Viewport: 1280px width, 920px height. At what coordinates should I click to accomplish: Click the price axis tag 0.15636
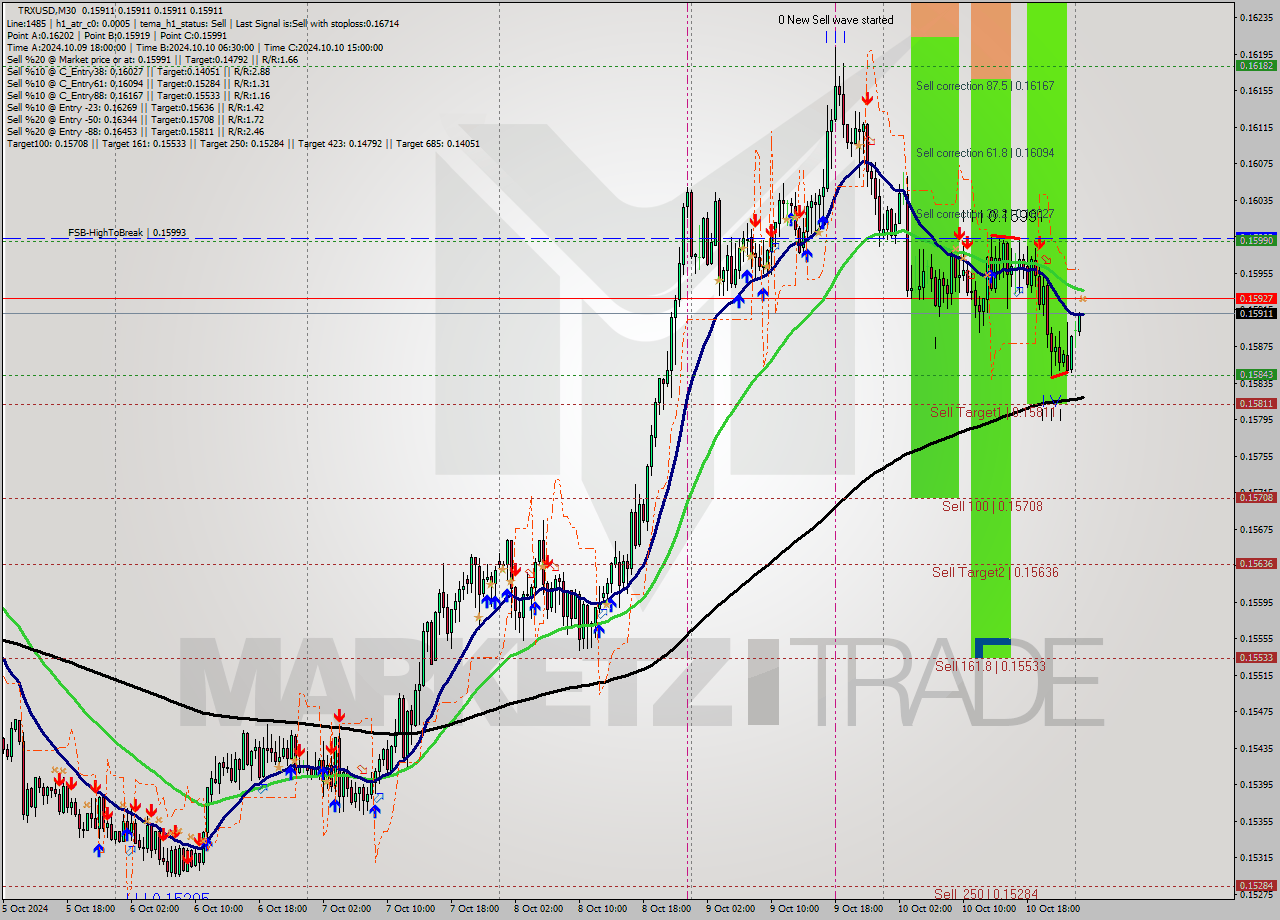tap(1256, 564)
